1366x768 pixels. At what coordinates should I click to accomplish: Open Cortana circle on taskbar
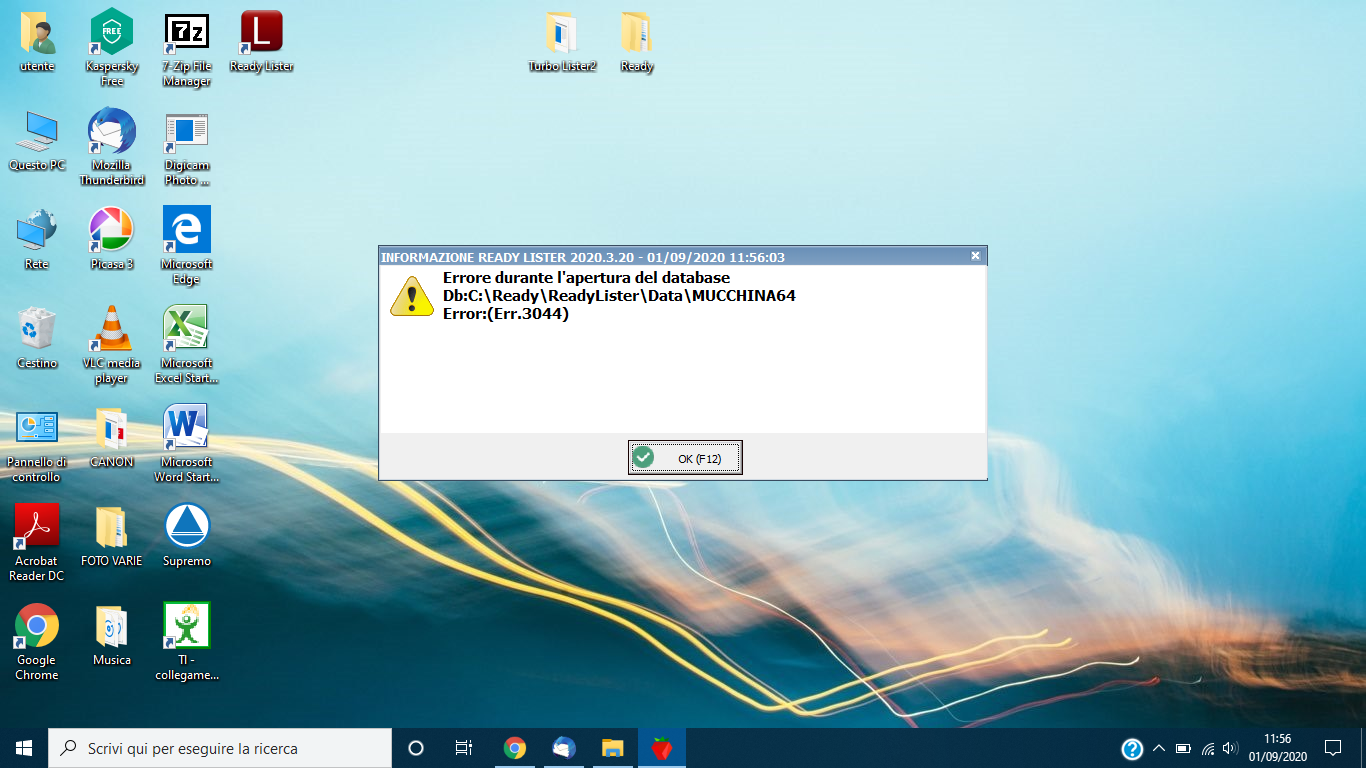click(x=416, y=748)
